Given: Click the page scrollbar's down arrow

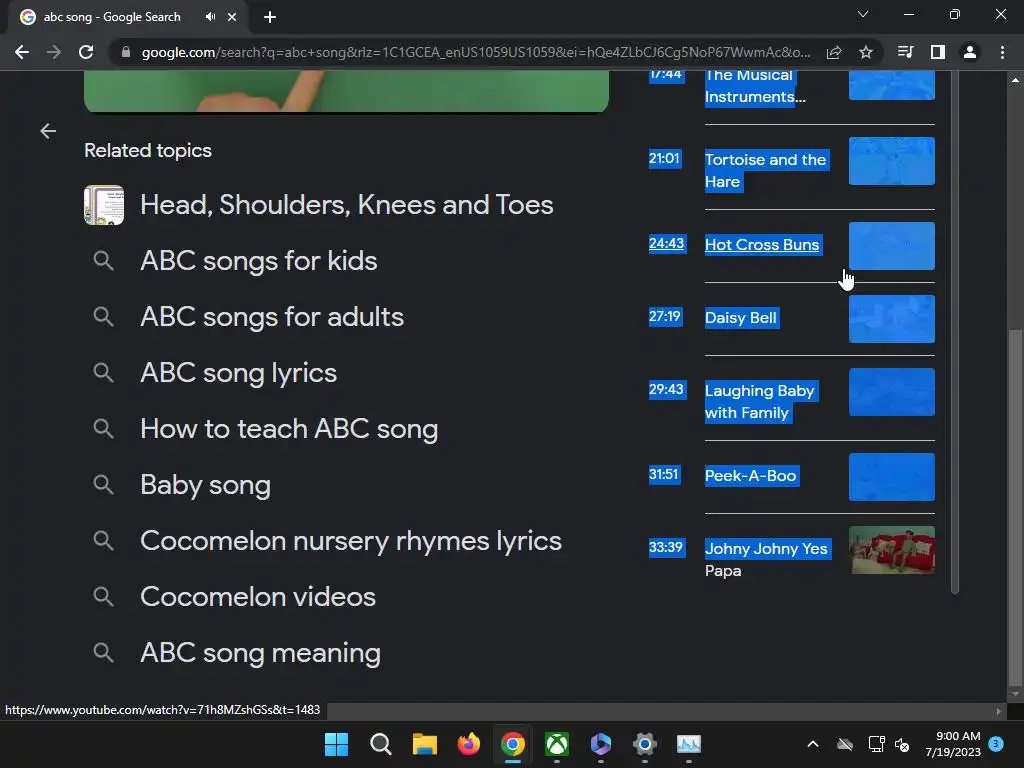Looking at the screenshot, I should point(1014,694).
